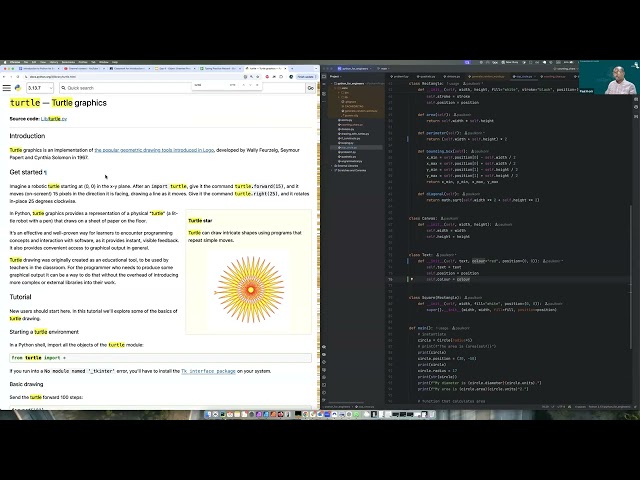Expand External Libraries in Project tree

point(331,166)
